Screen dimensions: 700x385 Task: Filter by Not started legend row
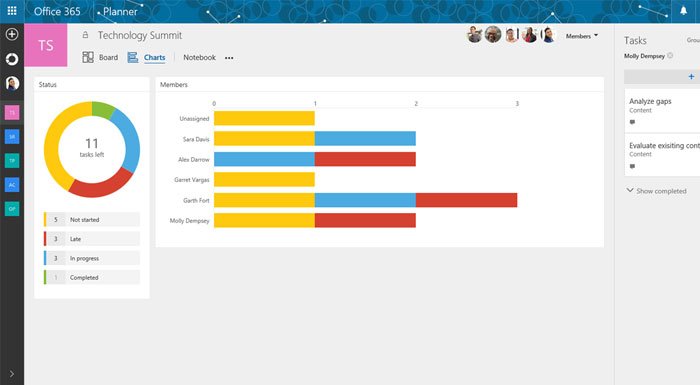[92, 220]
